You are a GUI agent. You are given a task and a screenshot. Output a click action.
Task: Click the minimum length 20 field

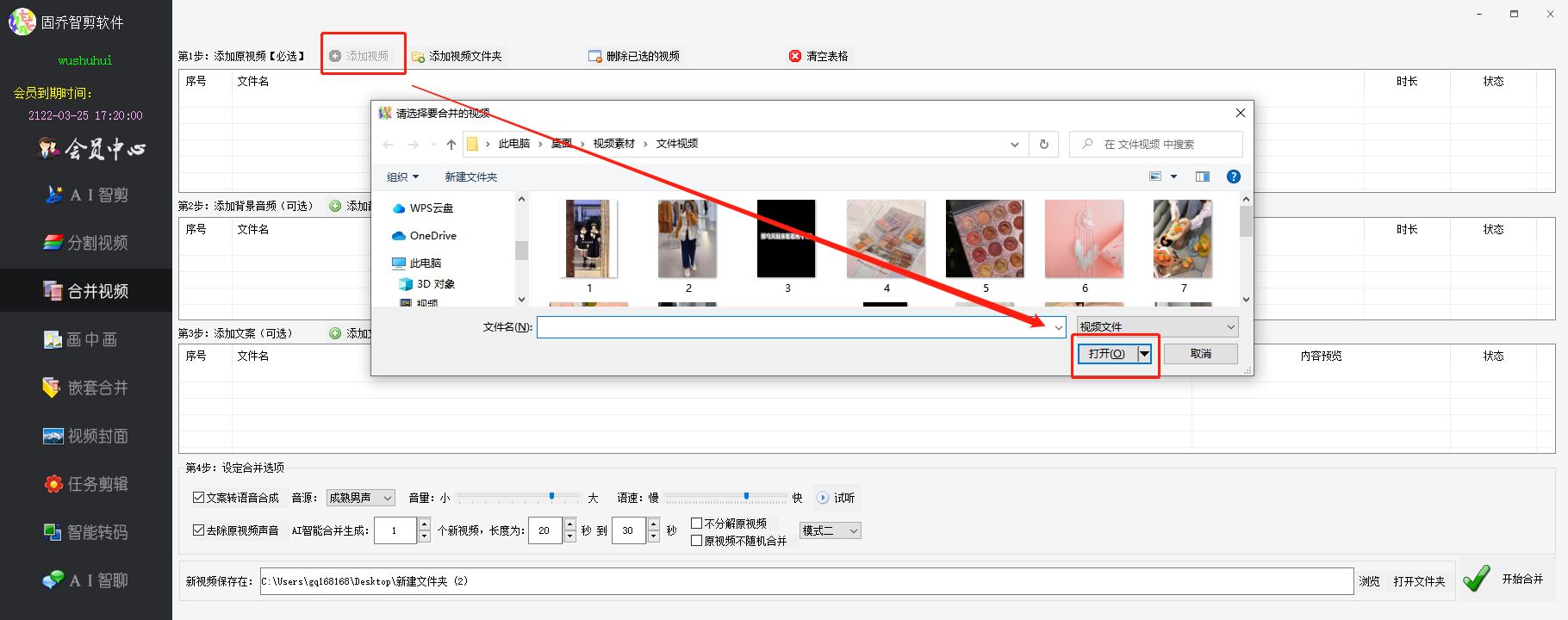(x=544, y=530)
